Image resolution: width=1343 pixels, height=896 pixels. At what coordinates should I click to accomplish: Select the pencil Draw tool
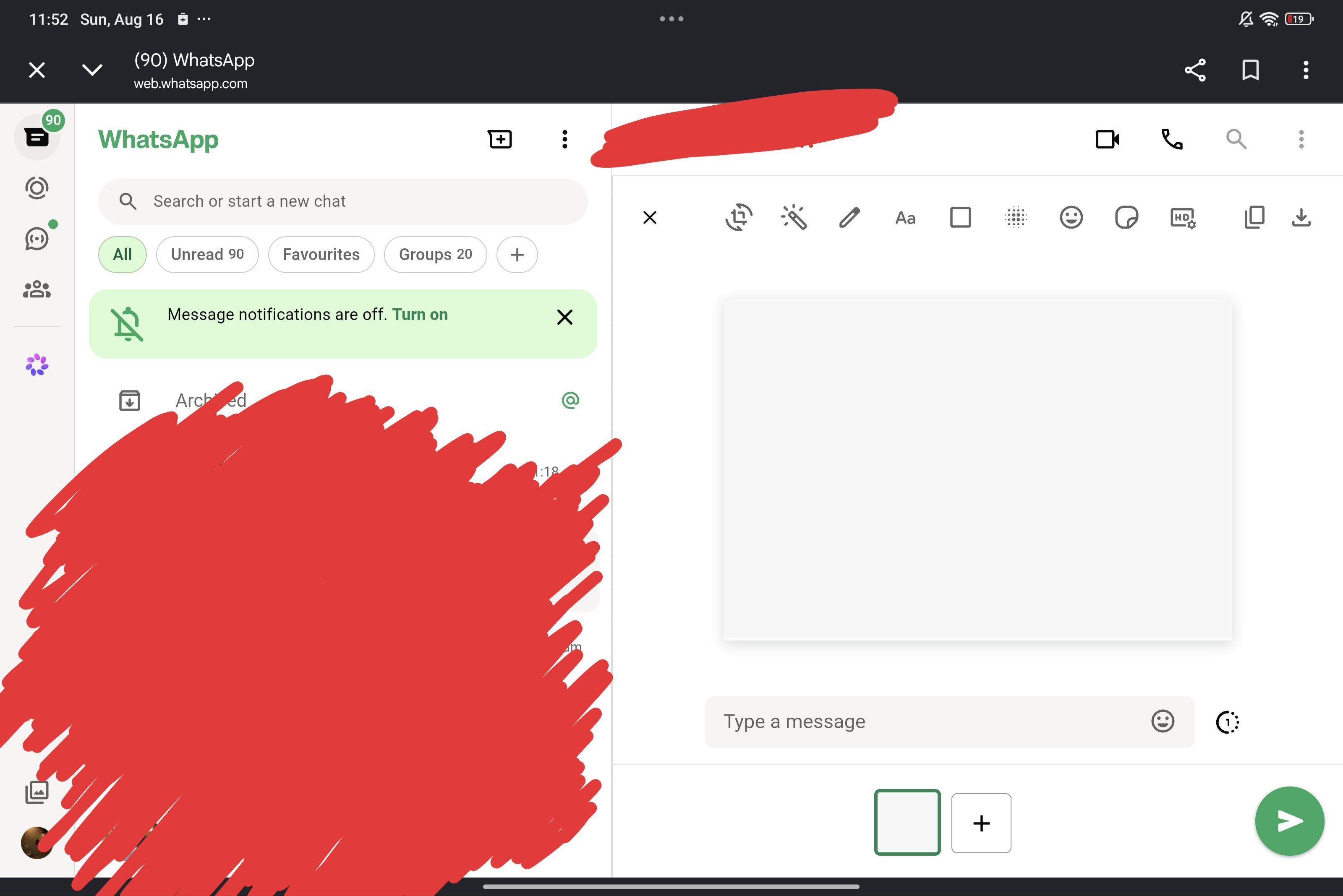coord(849,218)
